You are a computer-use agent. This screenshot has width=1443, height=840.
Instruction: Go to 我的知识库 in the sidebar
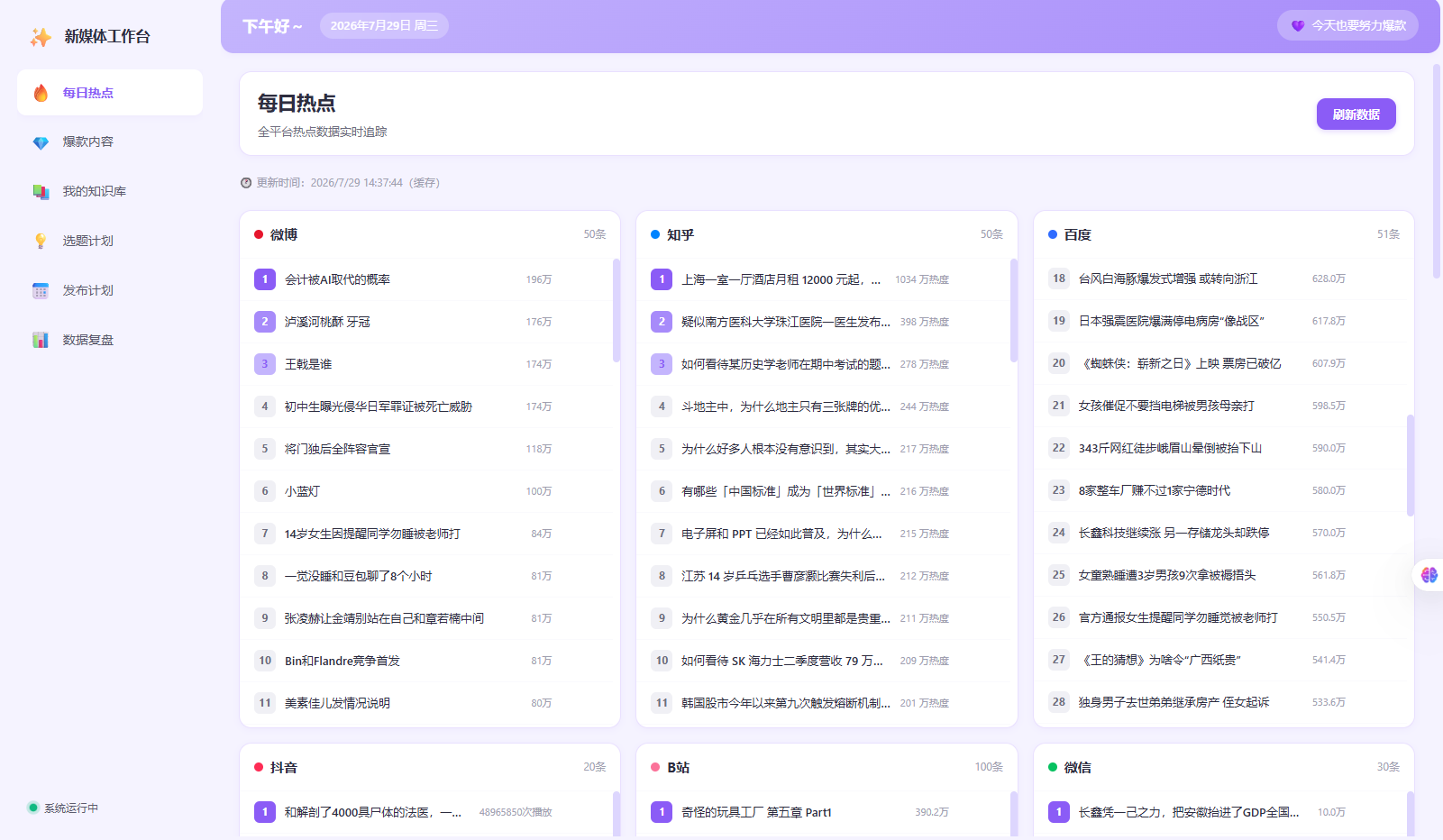110,192
